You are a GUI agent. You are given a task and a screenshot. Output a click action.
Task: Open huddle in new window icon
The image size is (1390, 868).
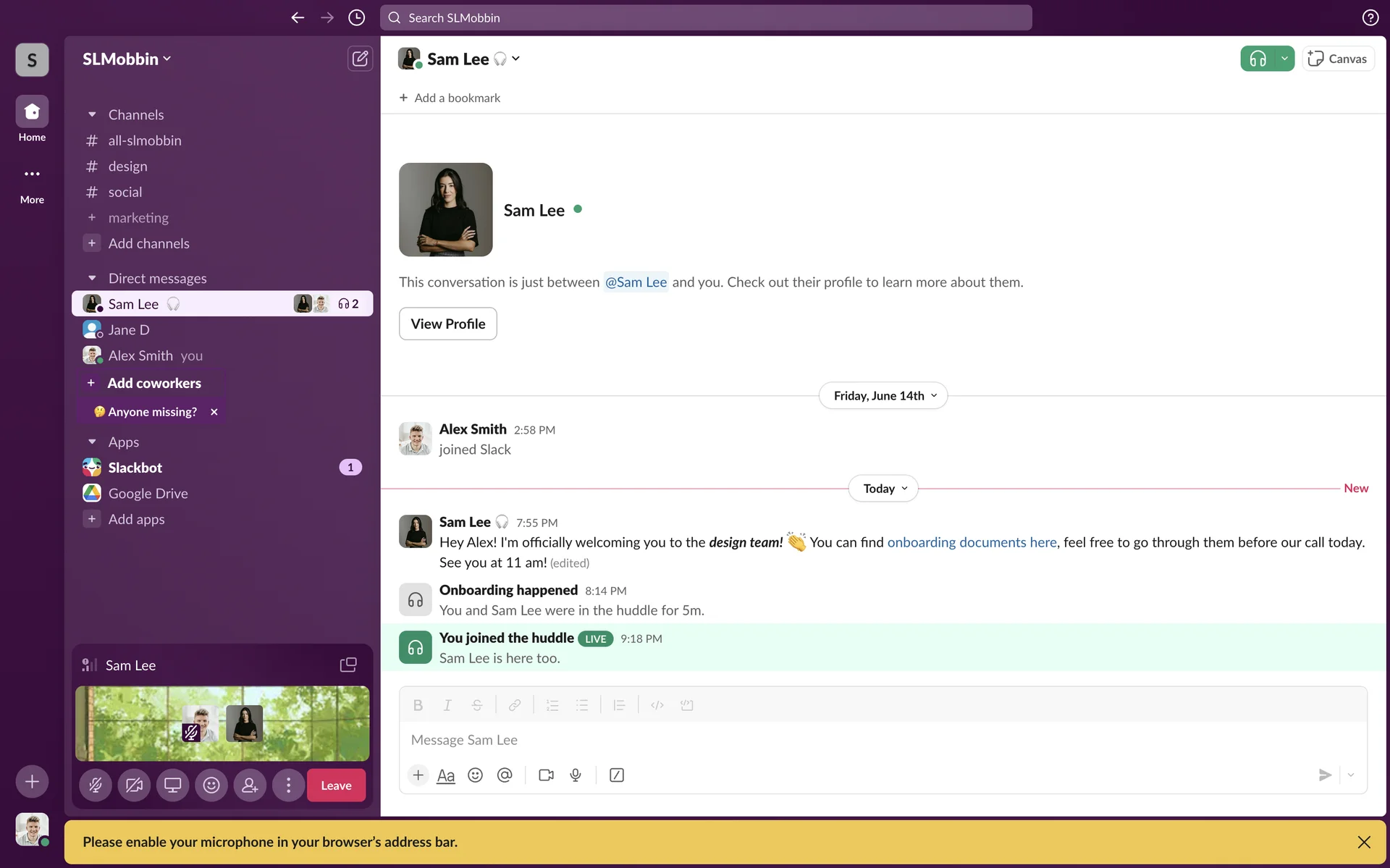coord(348,665)
